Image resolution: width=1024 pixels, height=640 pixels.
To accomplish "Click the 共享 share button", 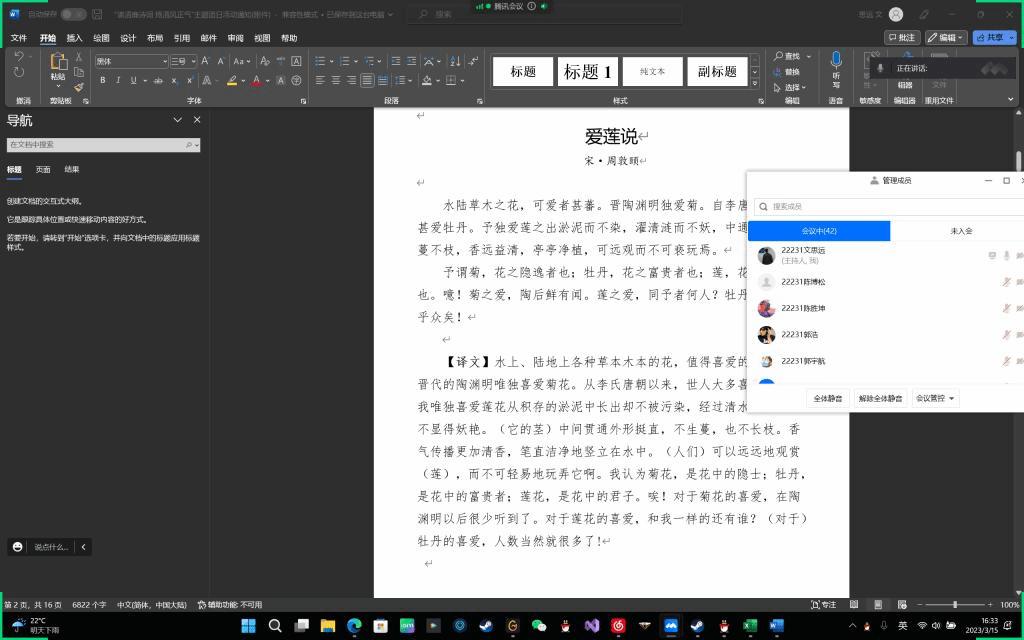I will 995,38.
